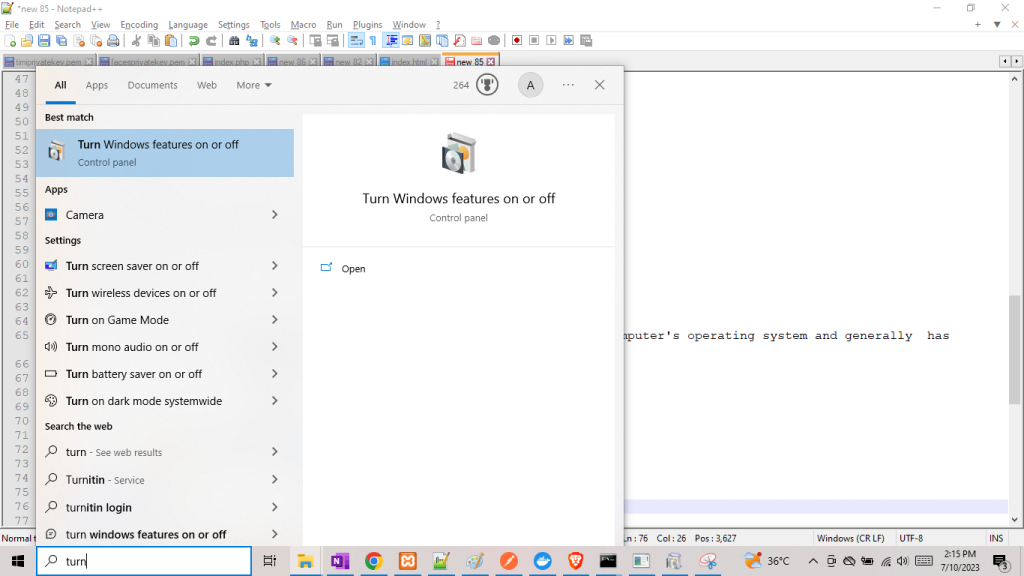Click Open for Turn Windows features
Viewport: 1024px width, 576px height.
353,269
